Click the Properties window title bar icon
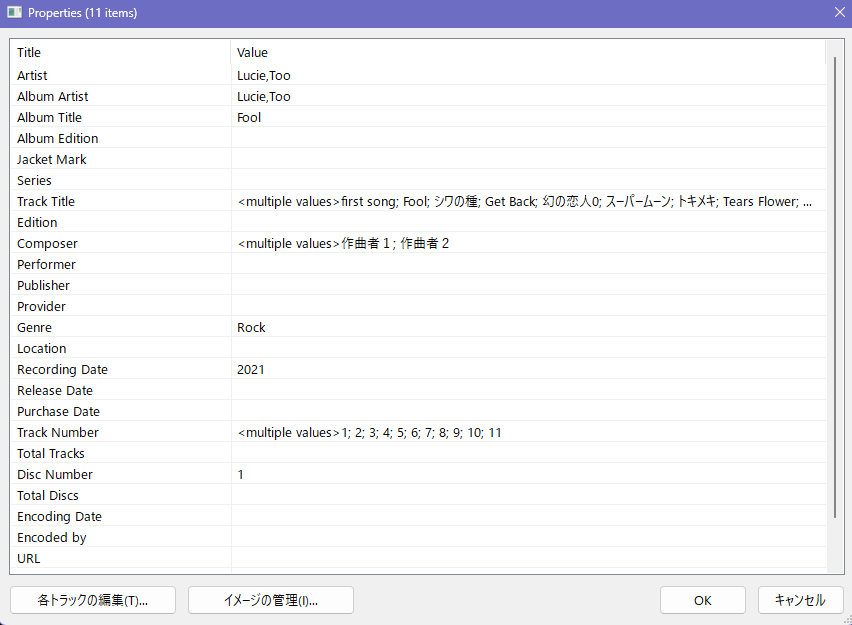 coord(14,13)
